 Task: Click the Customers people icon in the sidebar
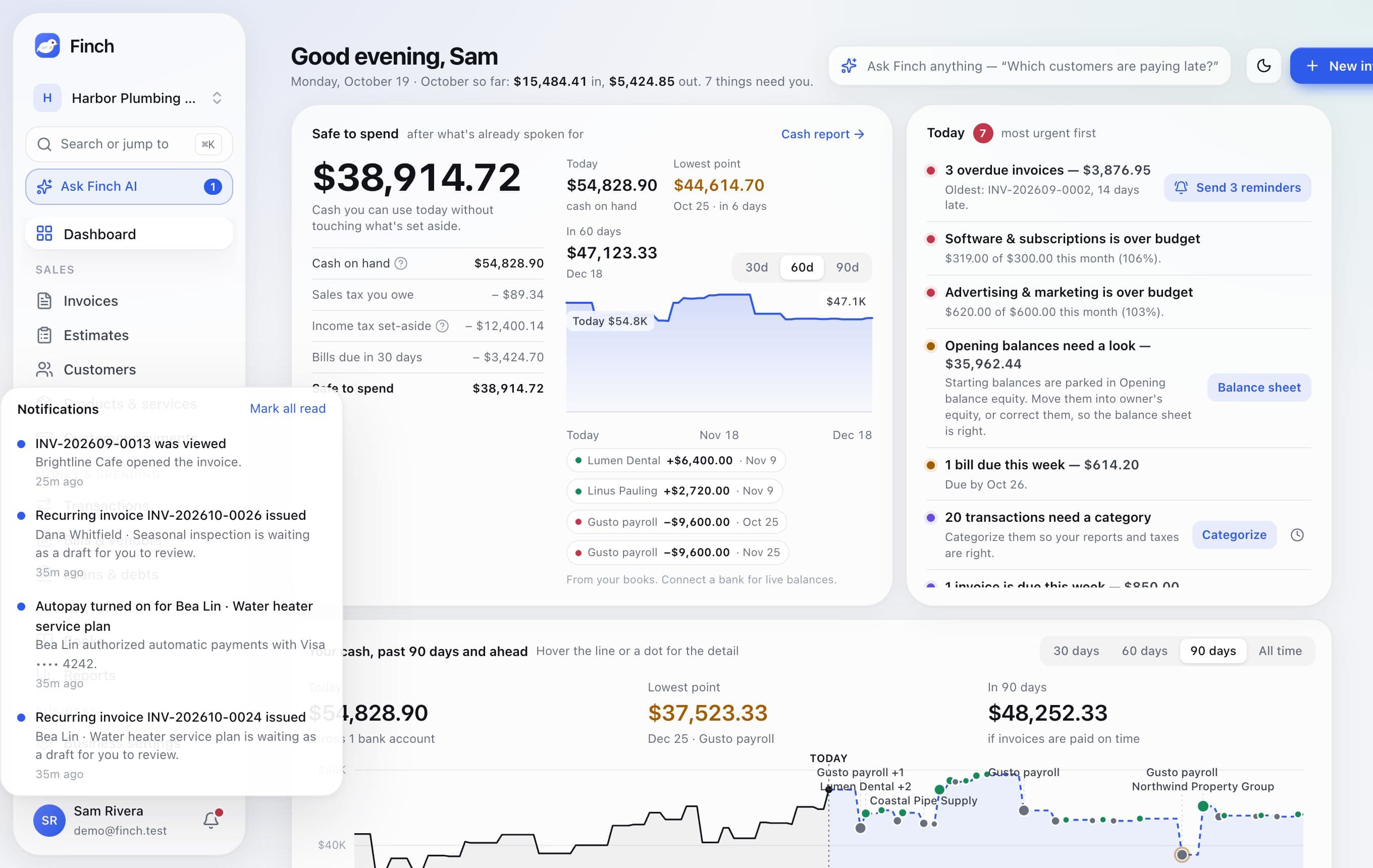pos(44,369)
